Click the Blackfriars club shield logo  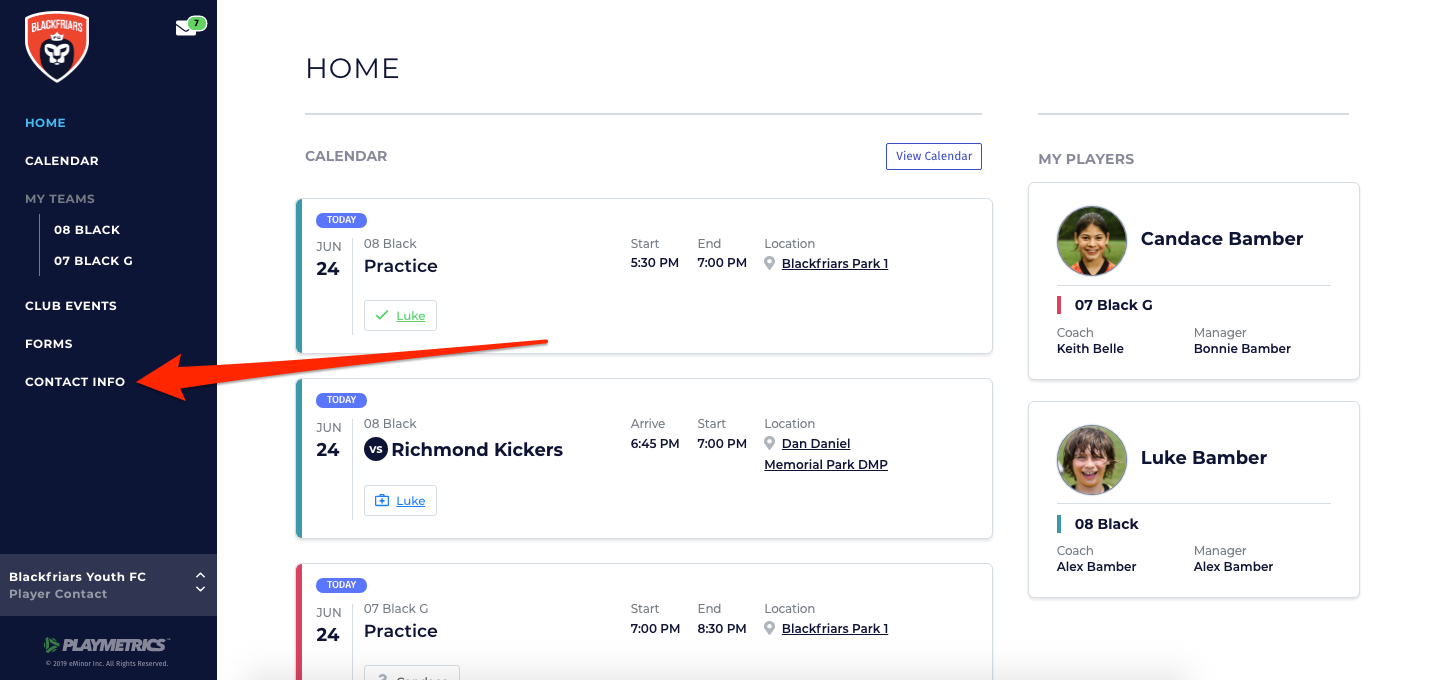point(57,47)
